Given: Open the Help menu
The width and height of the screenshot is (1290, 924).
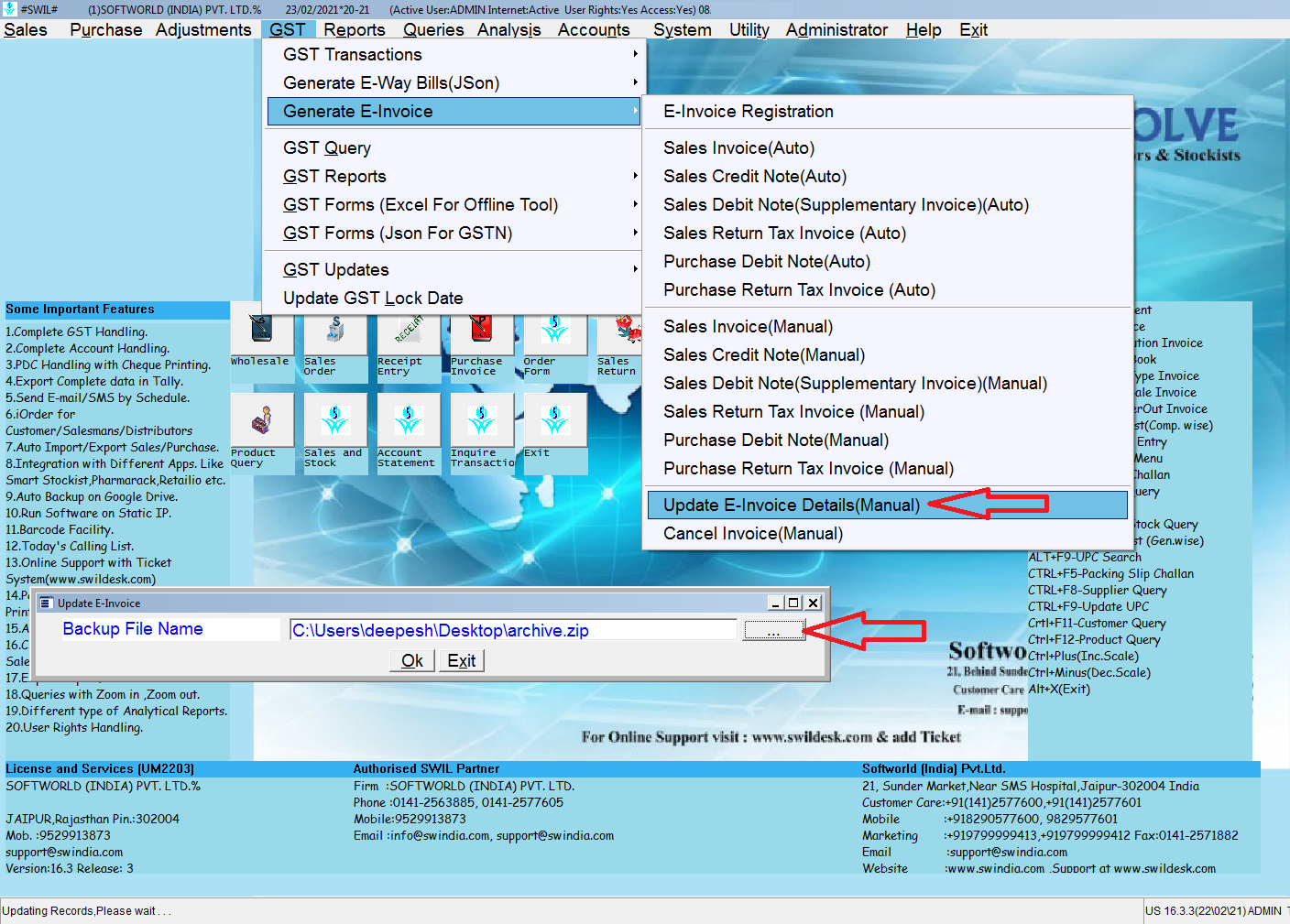Looking at the screenshot, I should coord(924,30).
